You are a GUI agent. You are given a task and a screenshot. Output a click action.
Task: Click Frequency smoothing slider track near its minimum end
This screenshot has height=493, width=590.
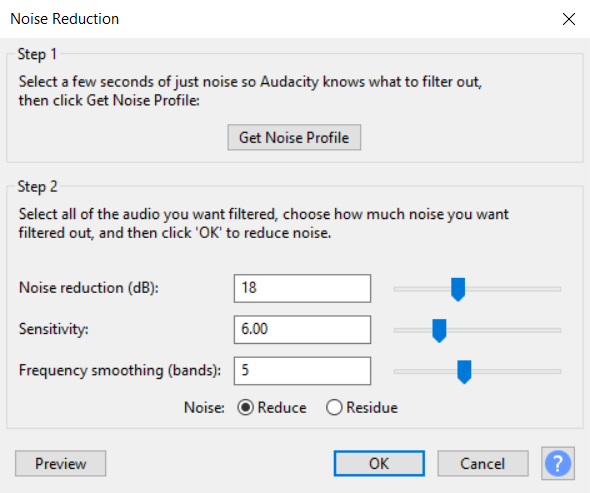(x=400, y=371)
